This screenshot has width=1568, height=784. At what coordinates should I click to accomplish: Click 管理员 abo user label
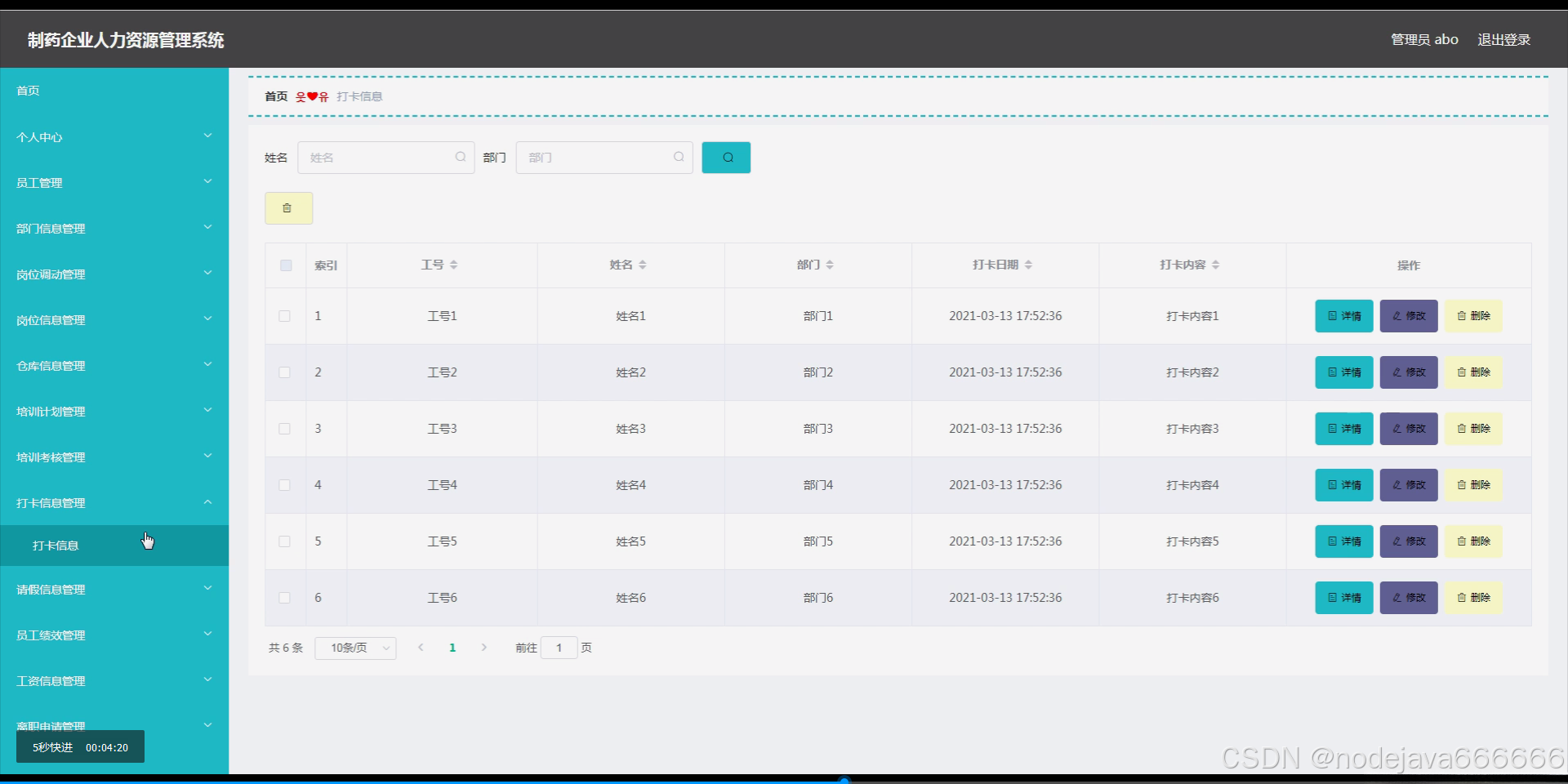1424,39
